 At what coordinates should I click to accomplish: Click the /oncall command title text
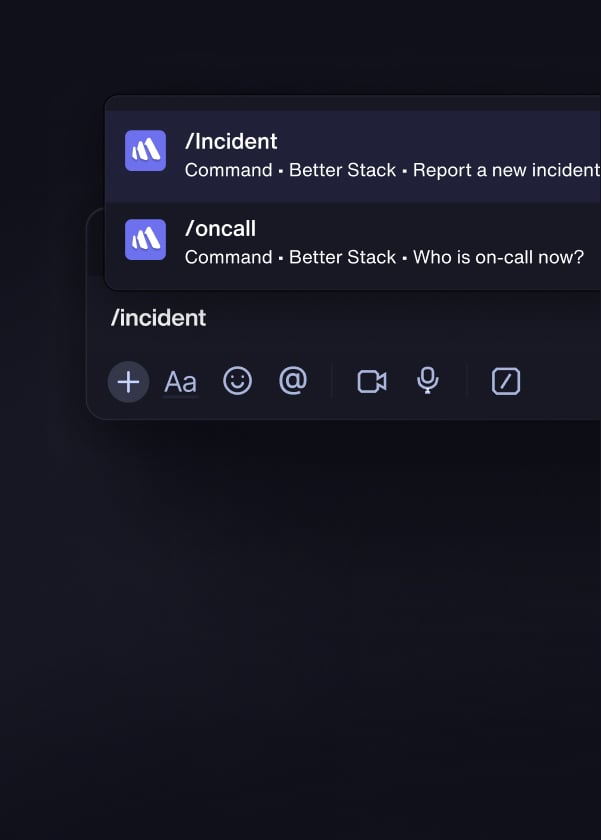click(x=221, y=229)
